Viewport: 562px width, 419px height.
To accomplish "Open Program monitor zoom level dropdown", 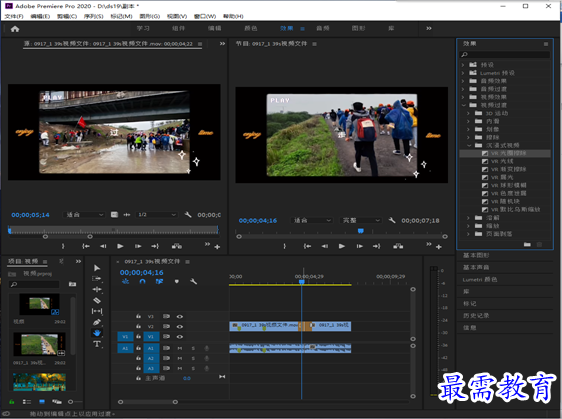I will click(312, 220).
